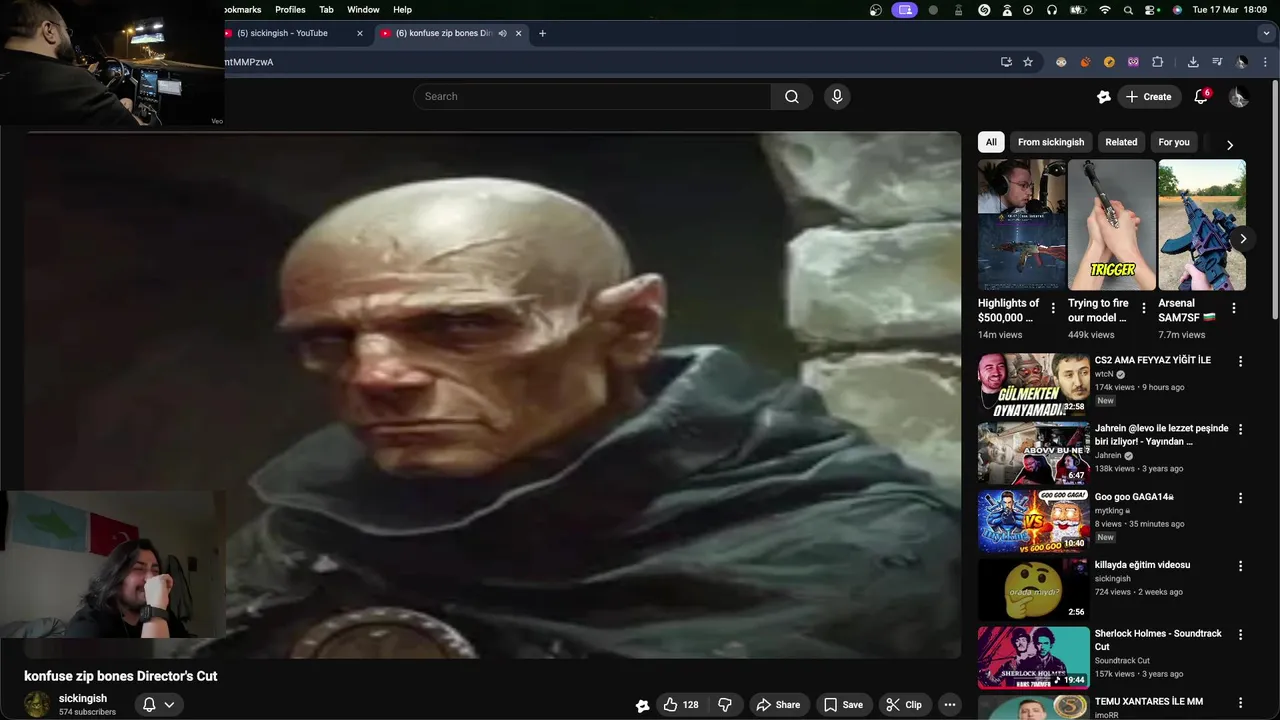
Task: Open sickingish channel name link
Action: coord(83,699)
